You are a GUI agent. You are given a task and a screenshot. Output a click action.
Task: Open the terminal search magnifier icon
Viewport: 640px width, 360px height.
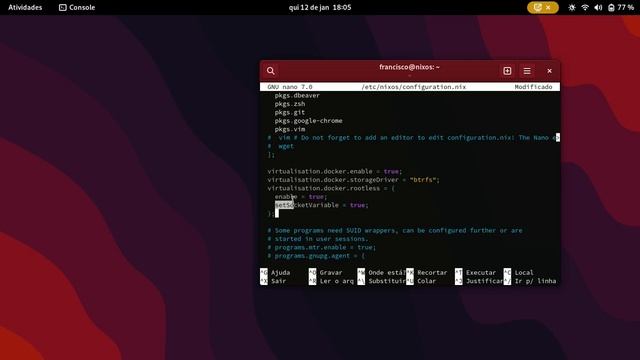point(271,71)
